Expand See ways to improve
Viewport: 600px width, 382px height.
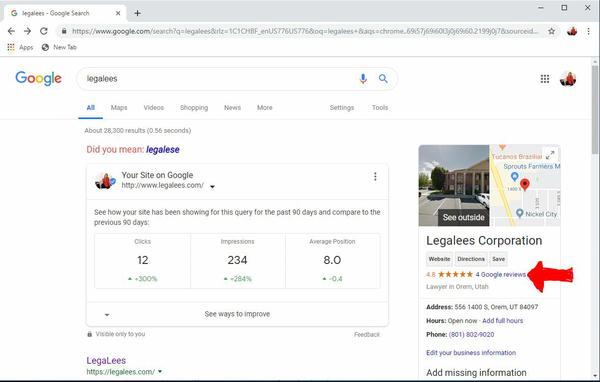pos(237,314)
